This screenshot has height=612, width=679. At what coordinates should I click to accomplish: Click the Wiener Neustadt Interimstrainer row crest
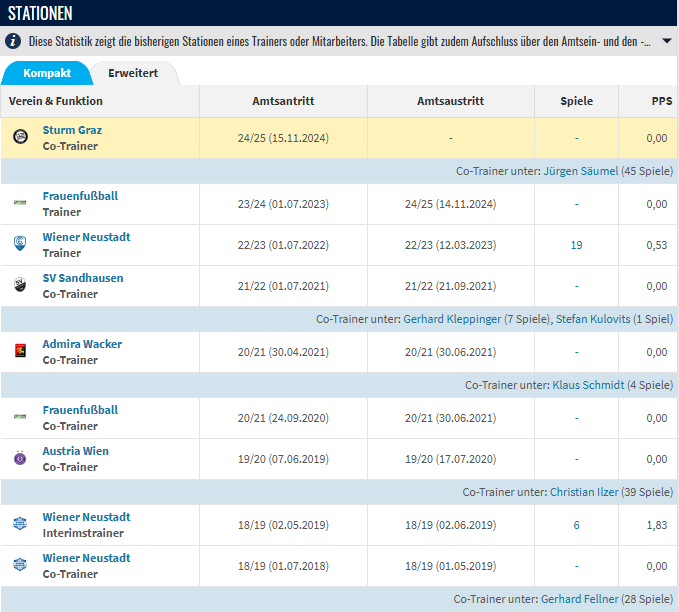20,525
